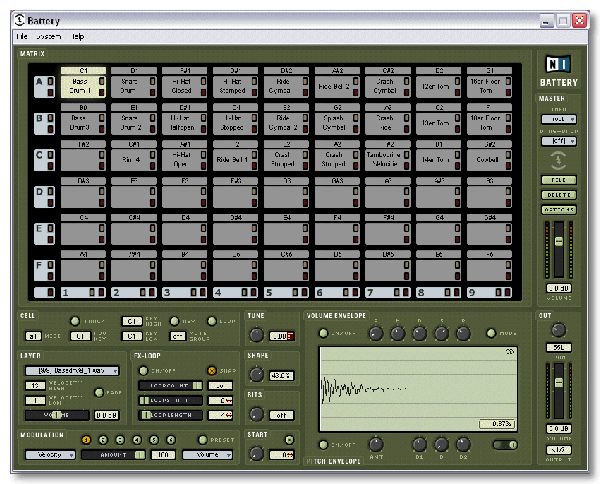Image resolution: width=600 pixels, height=484 pixels.
Task: Switch to the Pitch Envelope tab
Action: (333, 461)
